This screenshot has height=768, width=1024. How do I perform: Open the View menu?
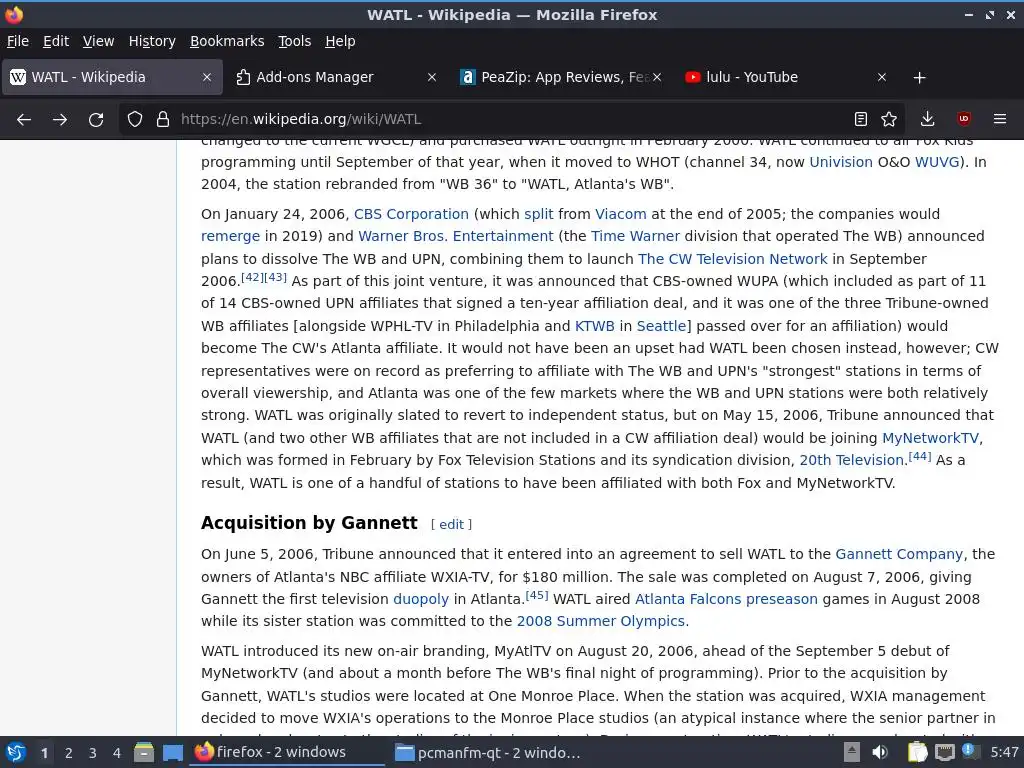coord(98,41)
